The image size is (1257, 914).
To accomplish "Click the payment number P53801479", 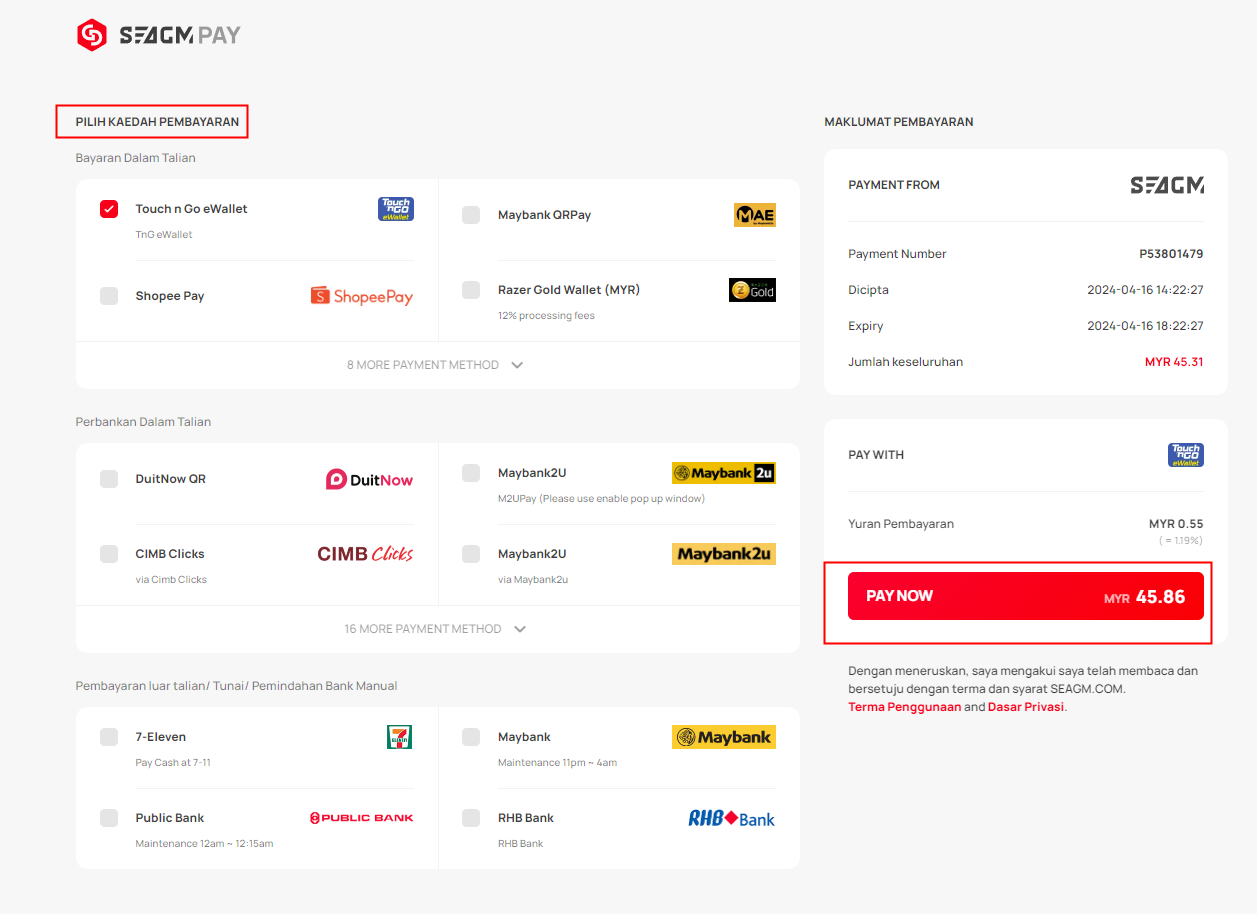I will (1172, 254).
